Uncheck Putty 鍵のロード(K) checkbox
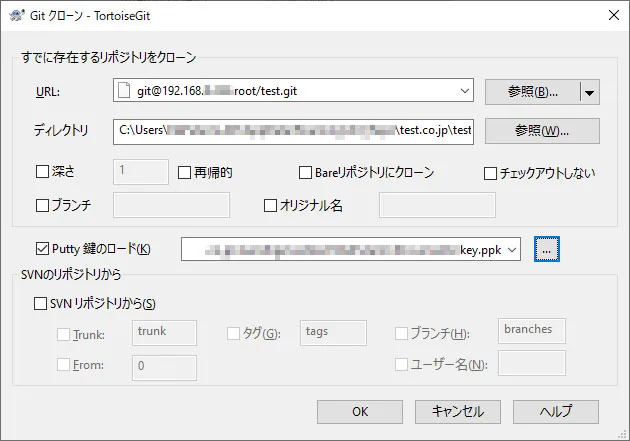 point(42,249)
